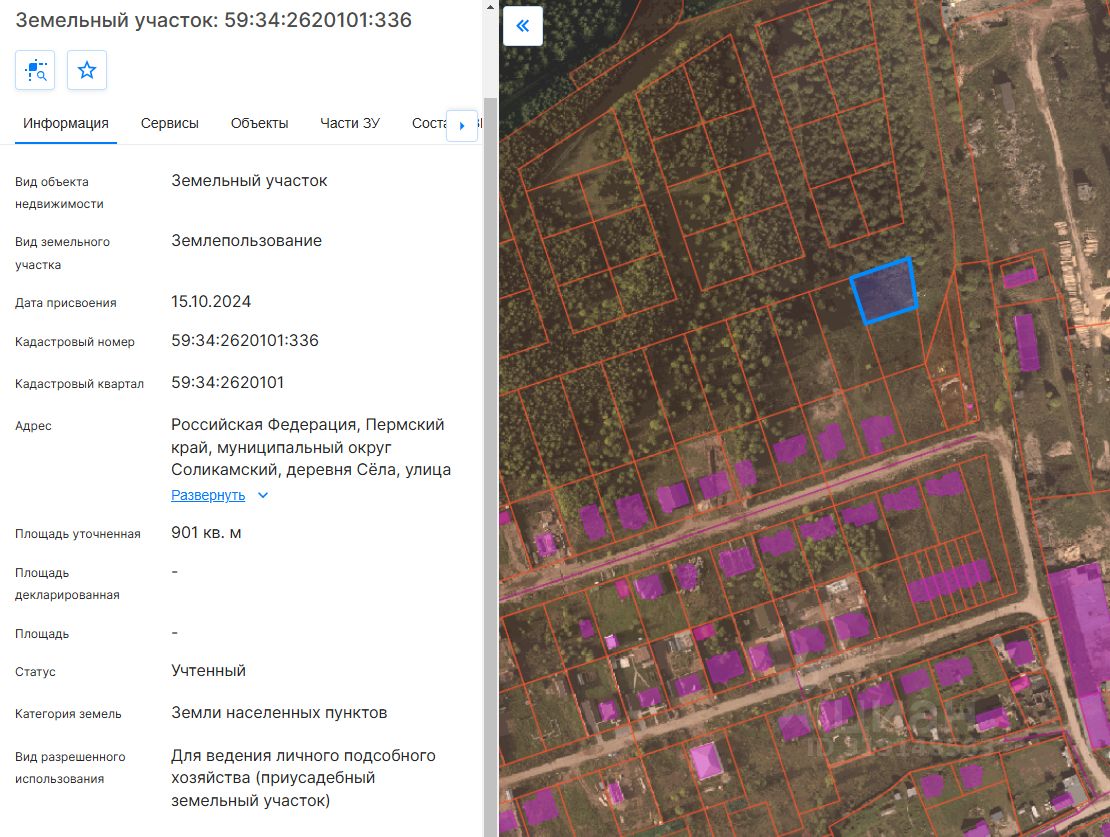
Task: Click the date value 15.10.2024
Action: pos(211,302)
